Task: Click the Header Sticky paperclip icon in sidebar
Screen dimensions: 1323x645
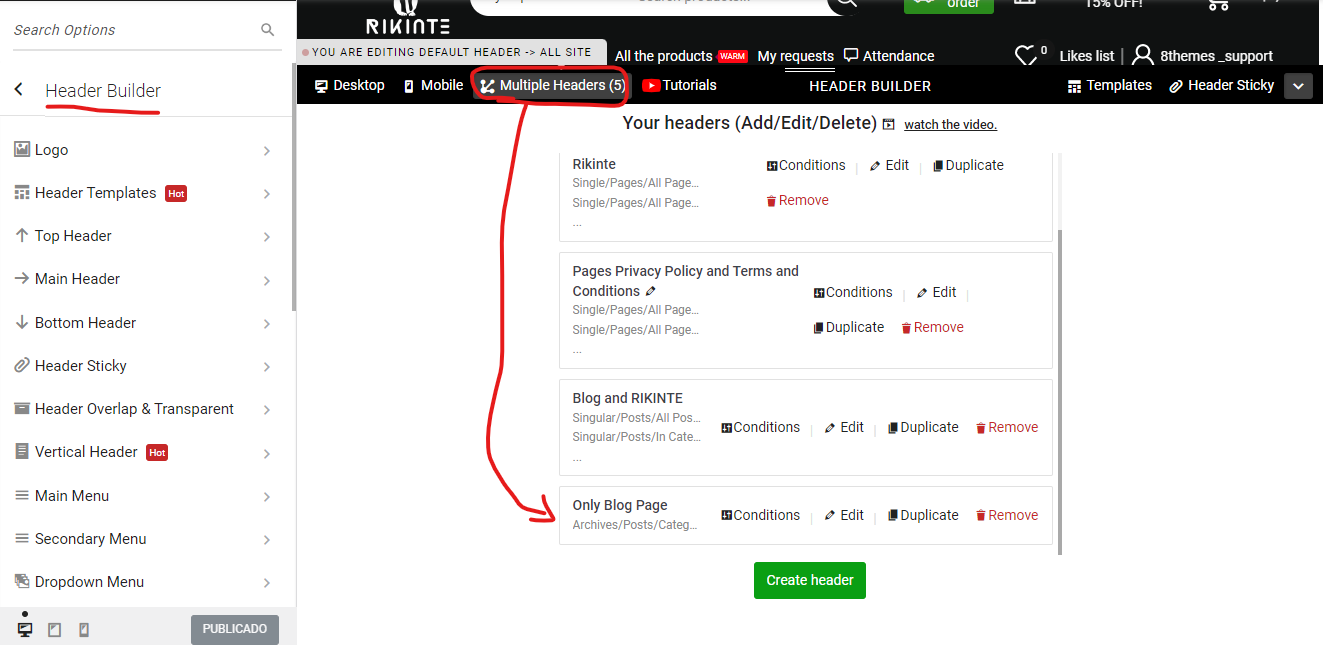Action: click(21, 365)
